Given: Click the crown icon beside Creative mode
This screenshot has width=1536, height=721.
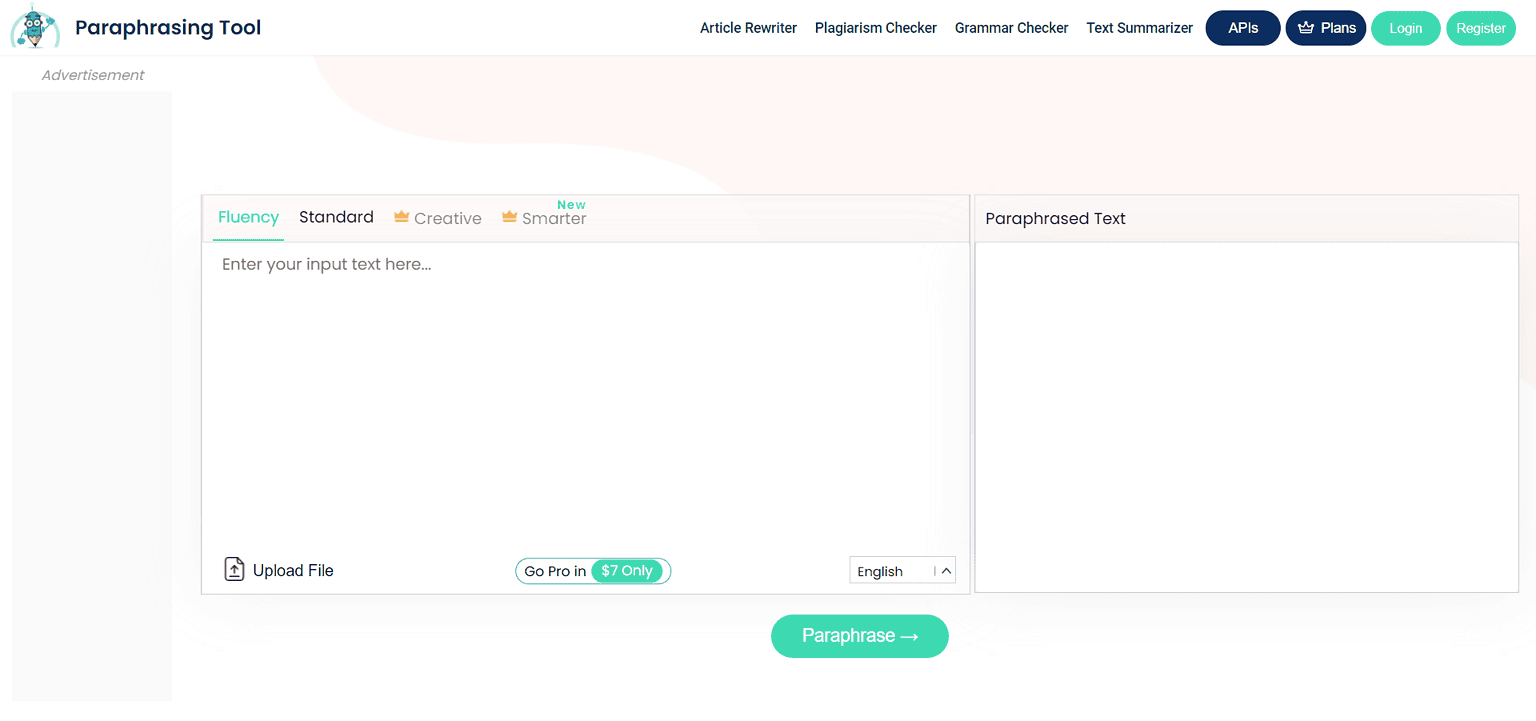Looking at the screenshot, I should click(x=400, y=217).
